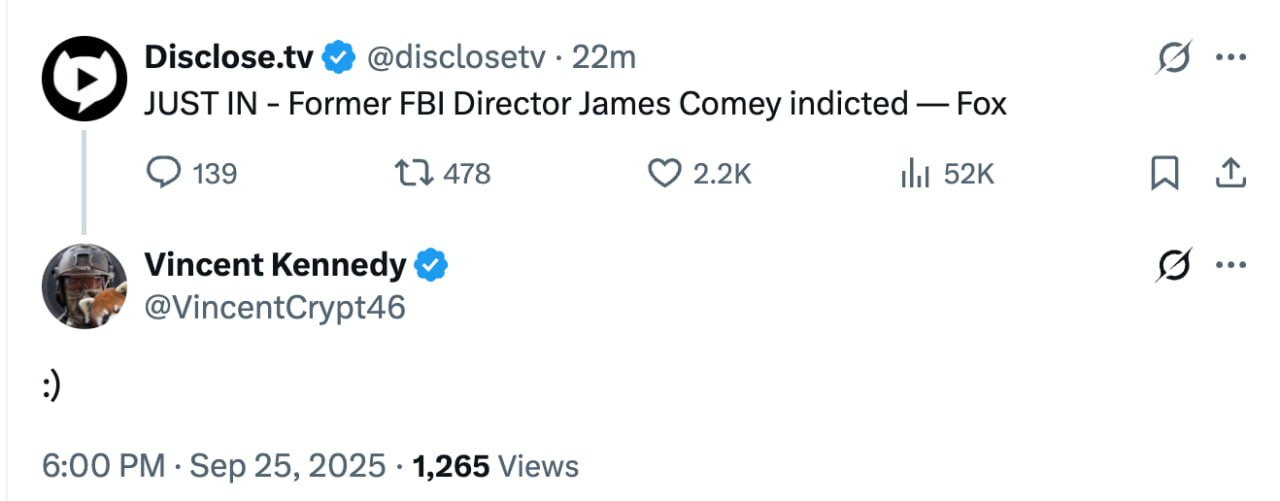Click the verified badge beside Disclose.tv
1280x501 pixels.
tap(340, 58)
